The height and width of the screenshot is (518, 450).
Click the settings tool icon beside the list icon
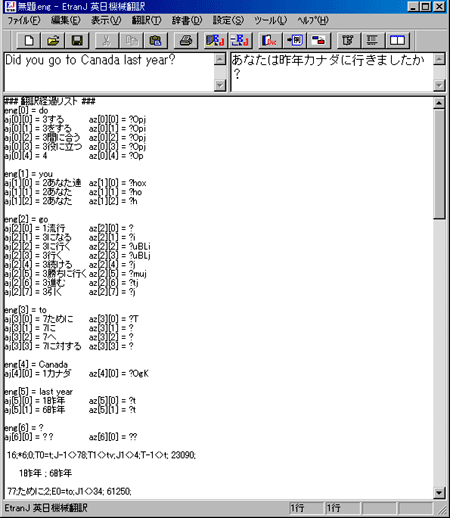348,41
